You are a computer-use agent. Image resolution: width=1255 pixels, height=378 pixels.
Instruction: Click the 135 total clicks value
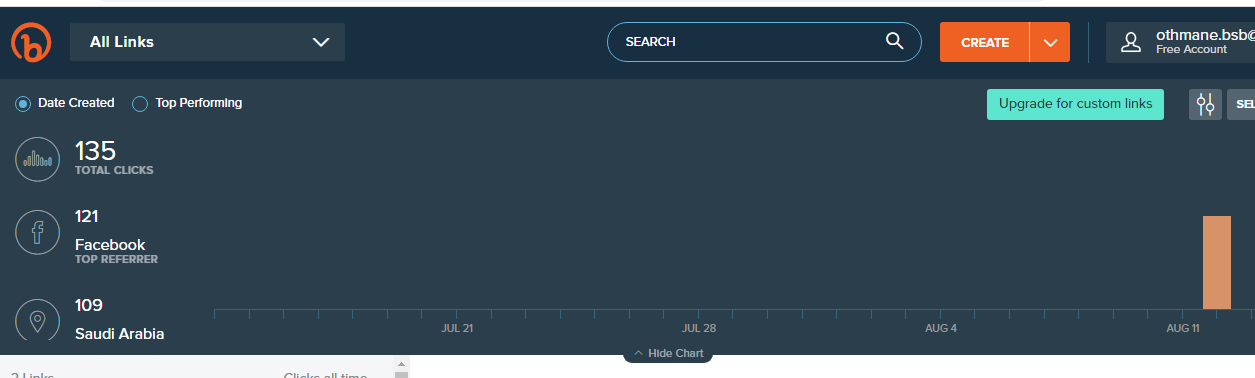click(96, 151)
